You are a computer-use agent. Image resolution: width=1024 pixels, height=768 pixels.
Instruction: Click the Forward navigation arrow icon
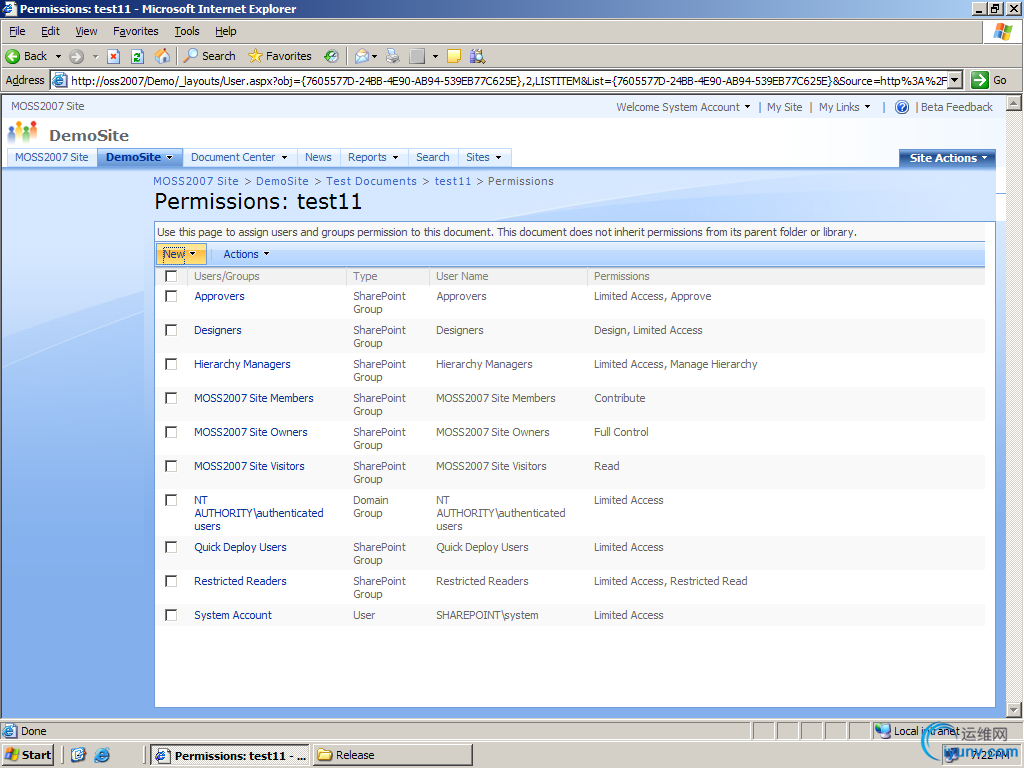pyautogui.click(x=76, y=56)
